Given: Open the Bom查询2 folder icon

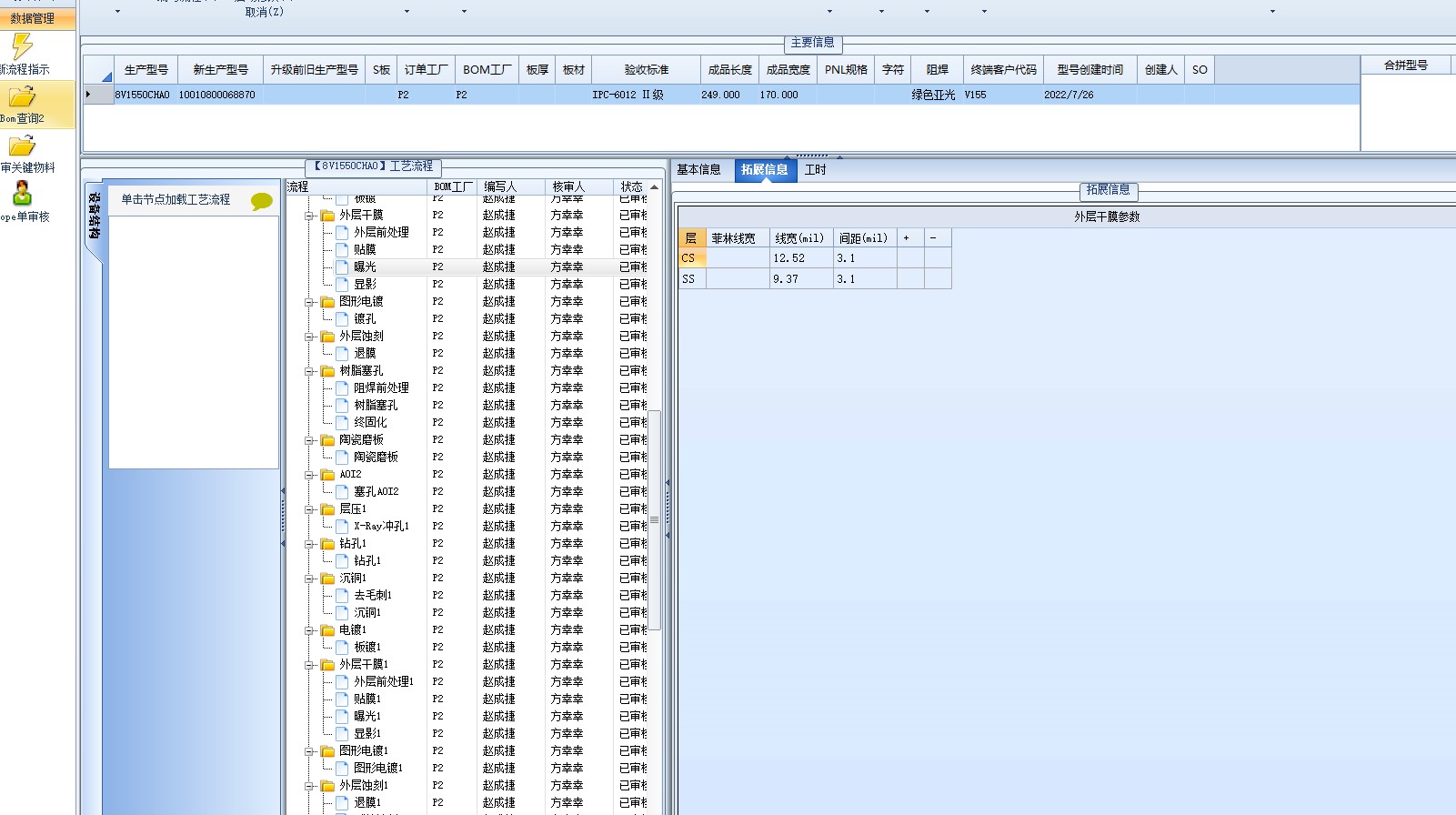Looking at the screenshot, I should point(22,96).
